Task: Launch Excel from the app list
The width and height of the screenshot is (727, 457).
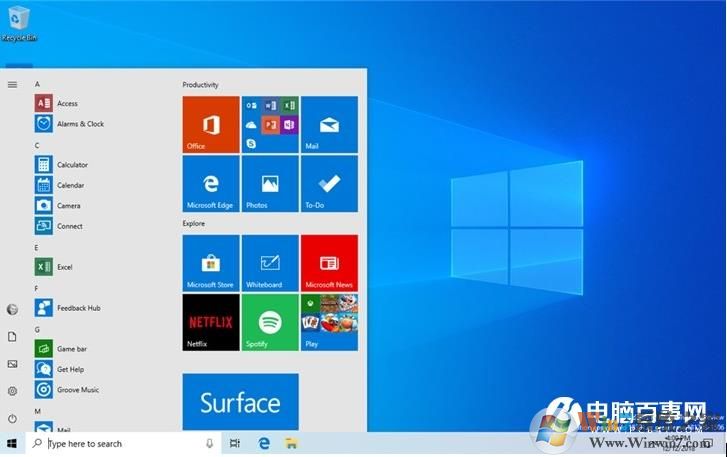Action: click(53, 267)
